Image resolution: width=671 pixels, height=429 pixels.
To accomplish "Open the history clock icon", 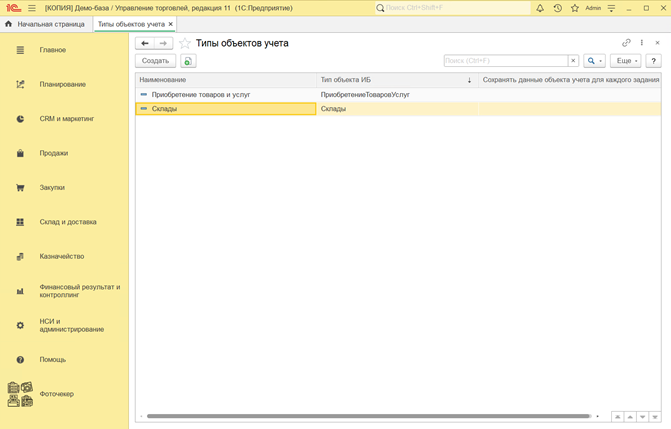I will pos(557,8).
